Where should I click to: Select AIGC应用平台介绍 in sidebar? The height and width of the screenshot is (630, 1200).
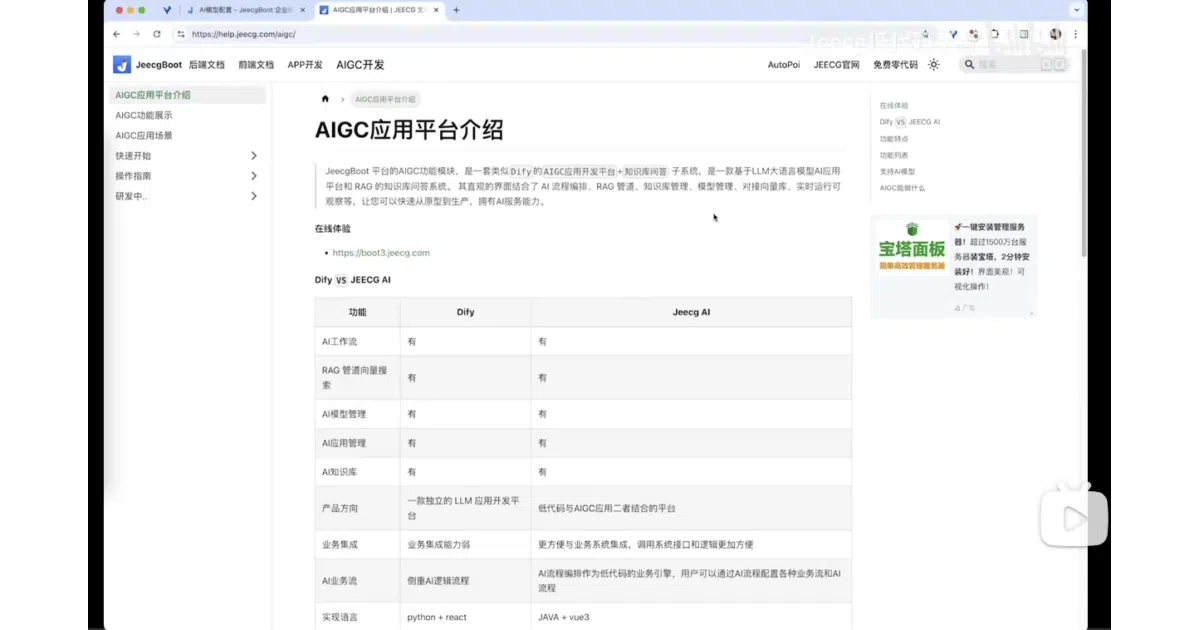coord(188,95)
